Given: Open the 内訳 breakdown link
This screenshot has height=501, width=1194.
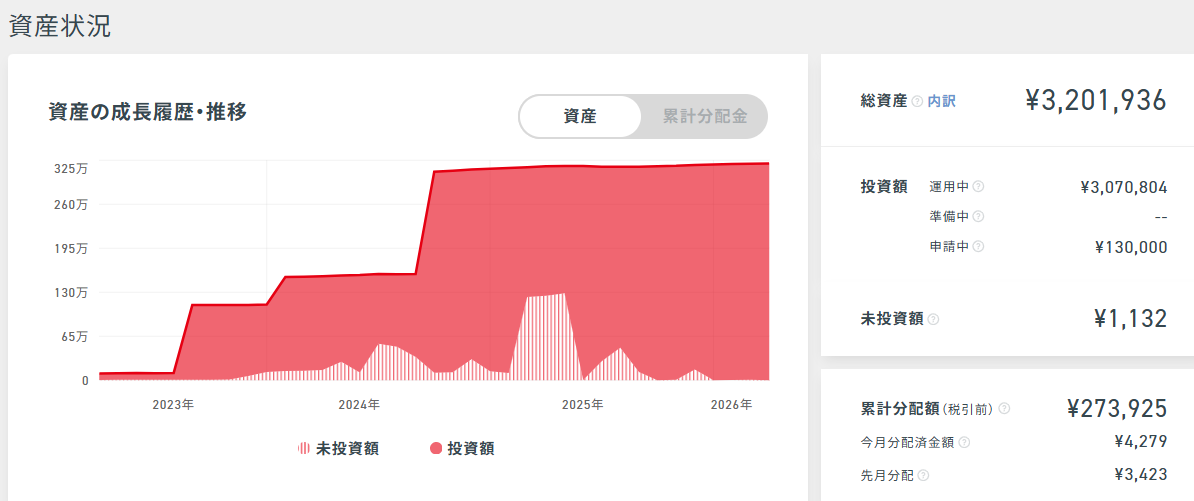Looking at the screenshot, I should pos(941,101).
